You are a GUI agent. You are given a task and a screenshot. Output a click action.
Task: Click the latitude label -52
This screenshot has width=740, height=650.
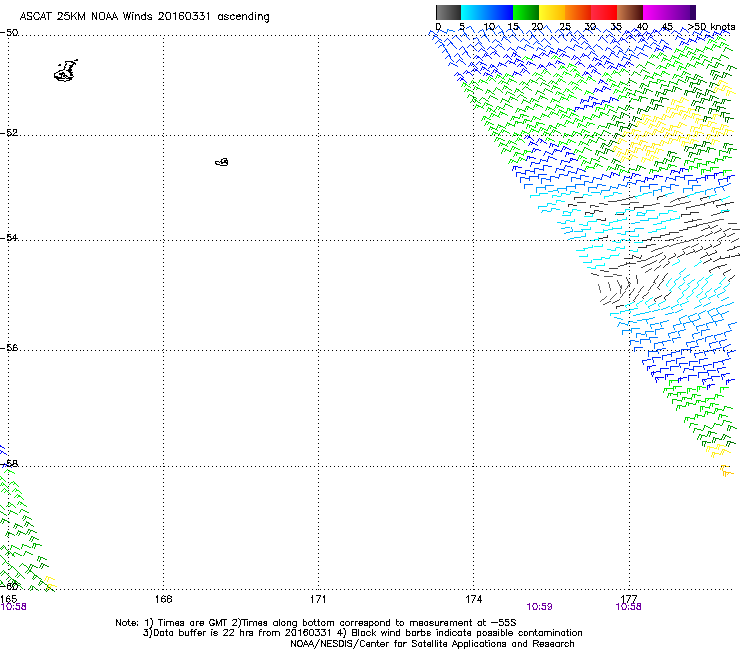[9, 133]
